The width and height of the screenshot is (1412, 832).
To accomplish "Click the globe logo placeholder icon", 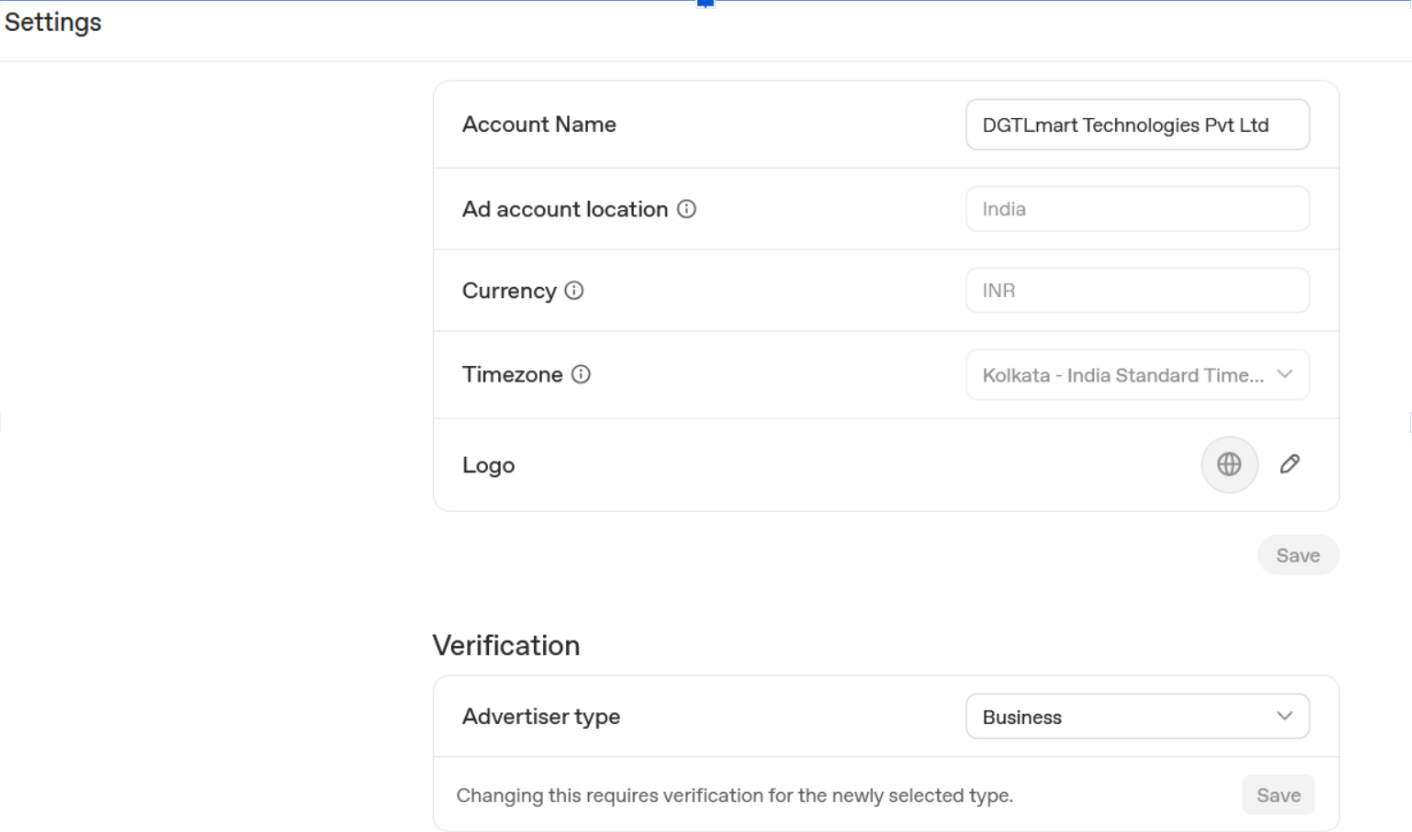I will [1229, 464].
